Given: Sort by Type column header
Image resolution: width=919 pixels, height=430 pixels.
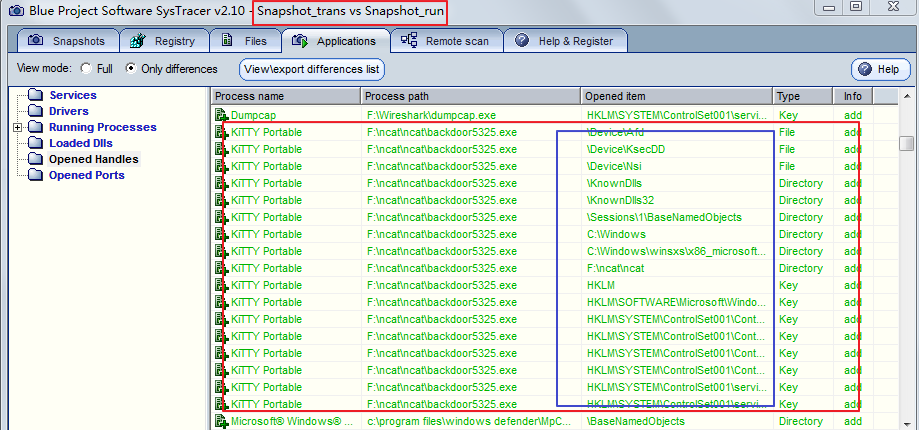Looking at the screenshot, I should point(804,96).
